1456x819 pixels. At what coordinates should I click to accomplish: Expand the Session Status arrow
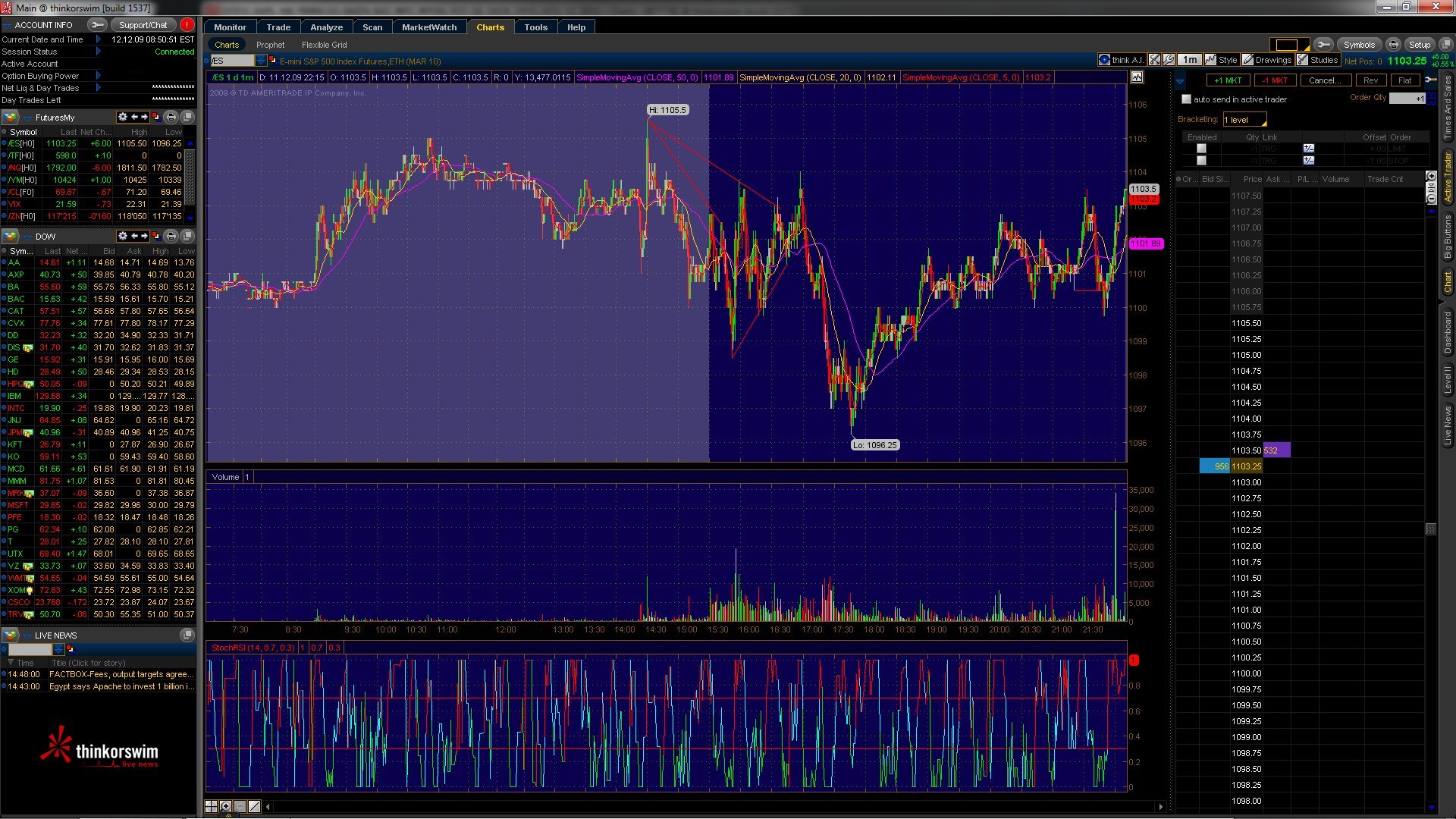tap(98, 52)
